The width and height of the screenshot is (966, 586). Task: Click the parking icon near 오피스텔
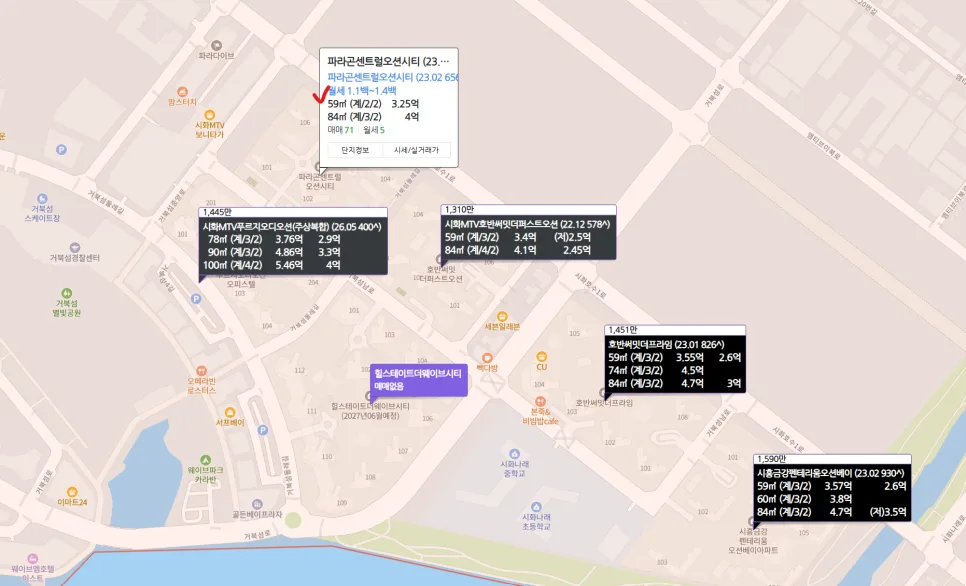(x=196, y=299)
